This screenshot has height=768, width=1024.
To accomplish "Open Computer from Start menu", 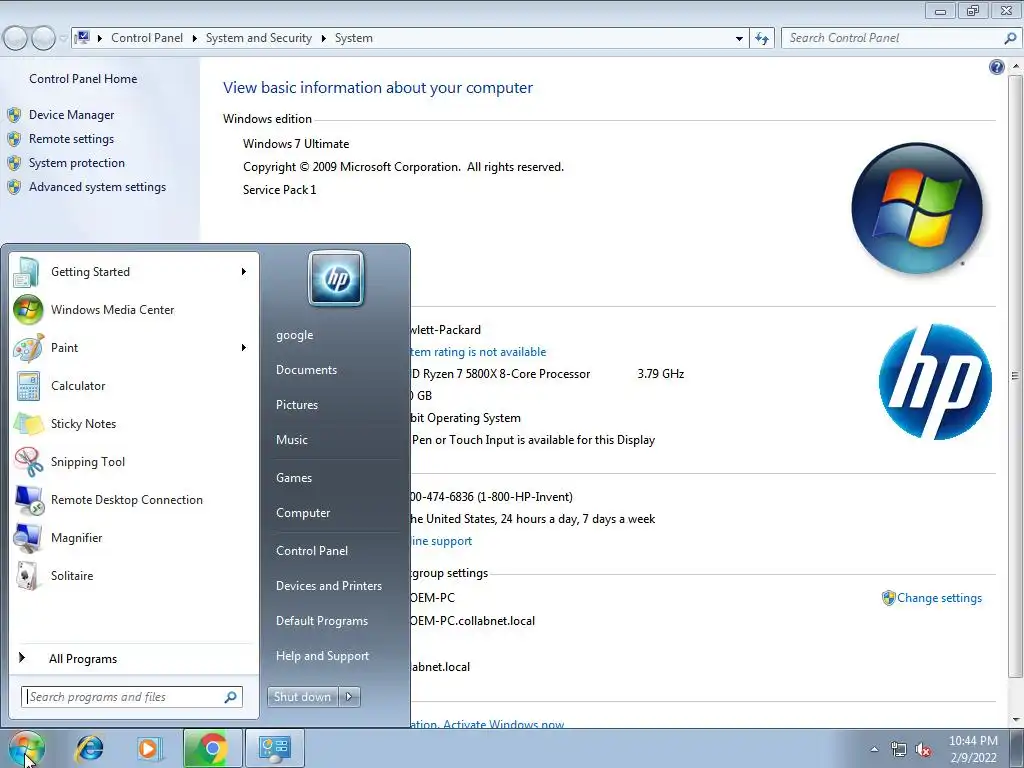I will (303, 513).
